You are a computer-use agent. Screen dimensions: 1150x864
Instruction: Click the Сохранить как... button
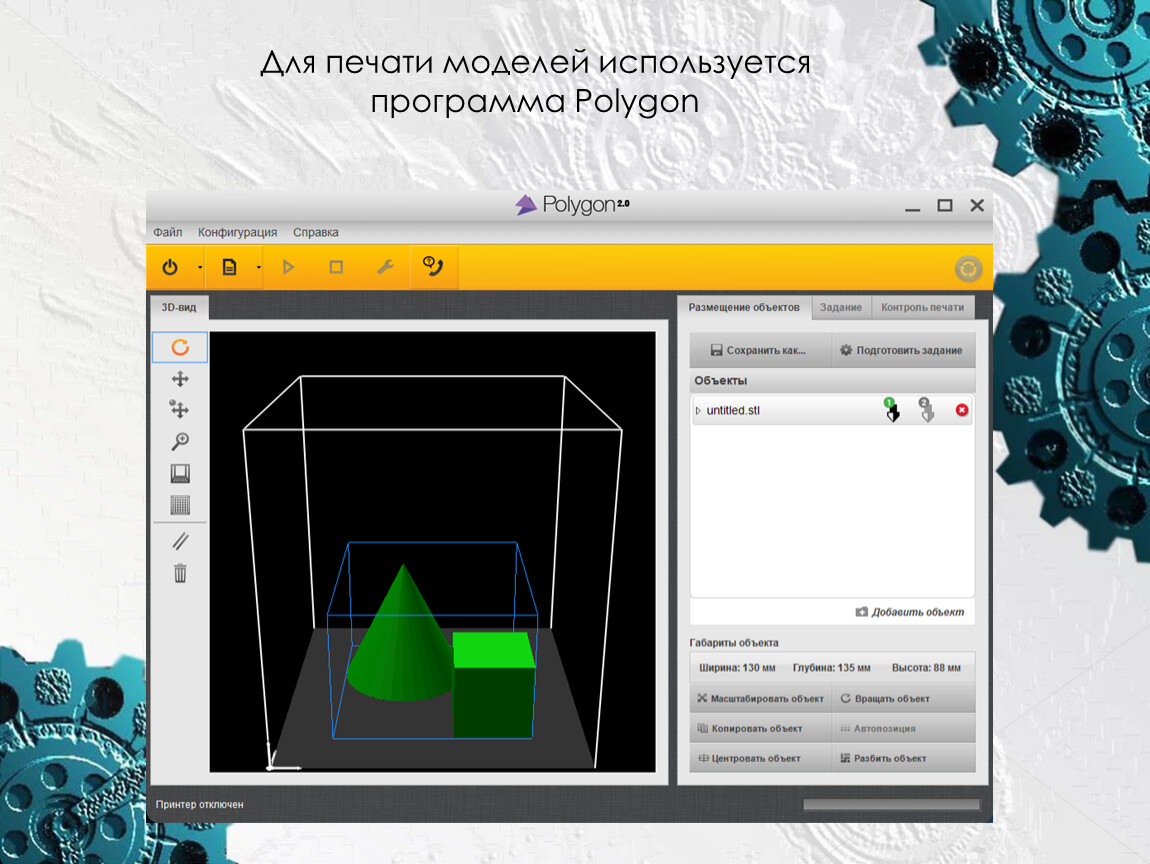click(760, 351)
